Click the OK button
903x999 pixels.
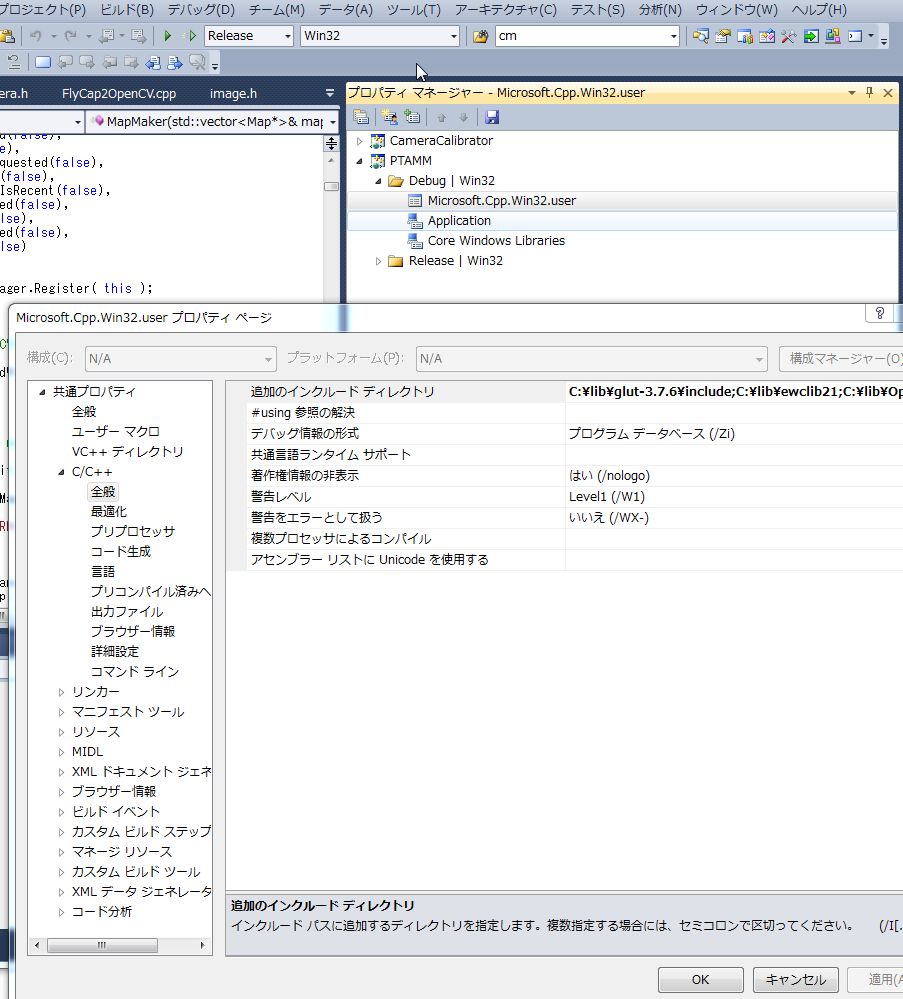700,979
